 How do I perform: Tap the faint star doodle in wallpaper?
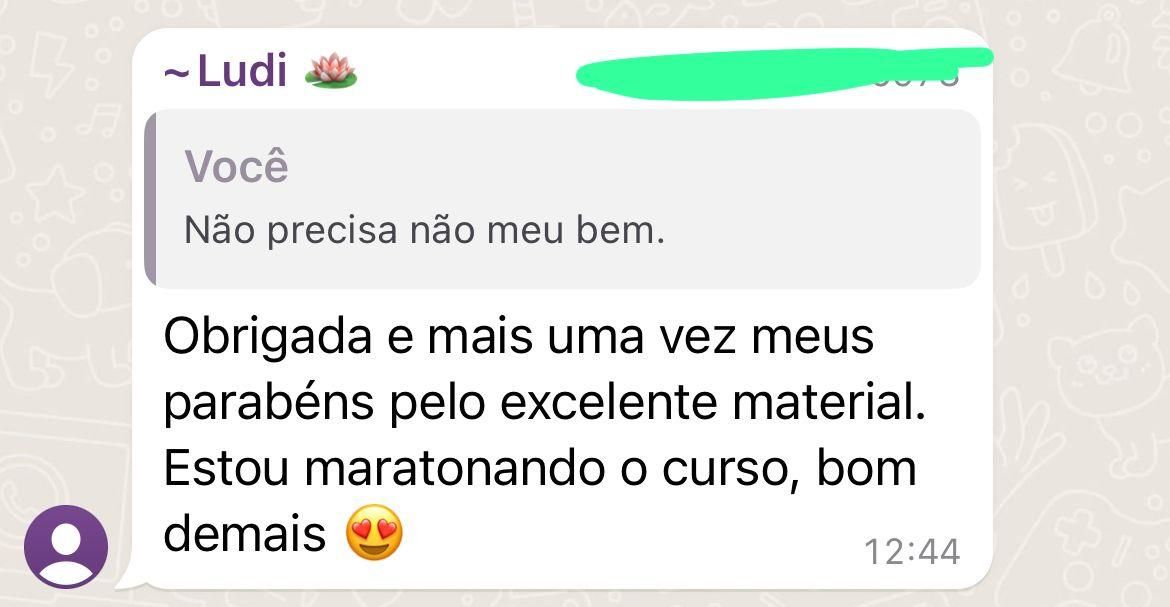[x=57, y=194]
